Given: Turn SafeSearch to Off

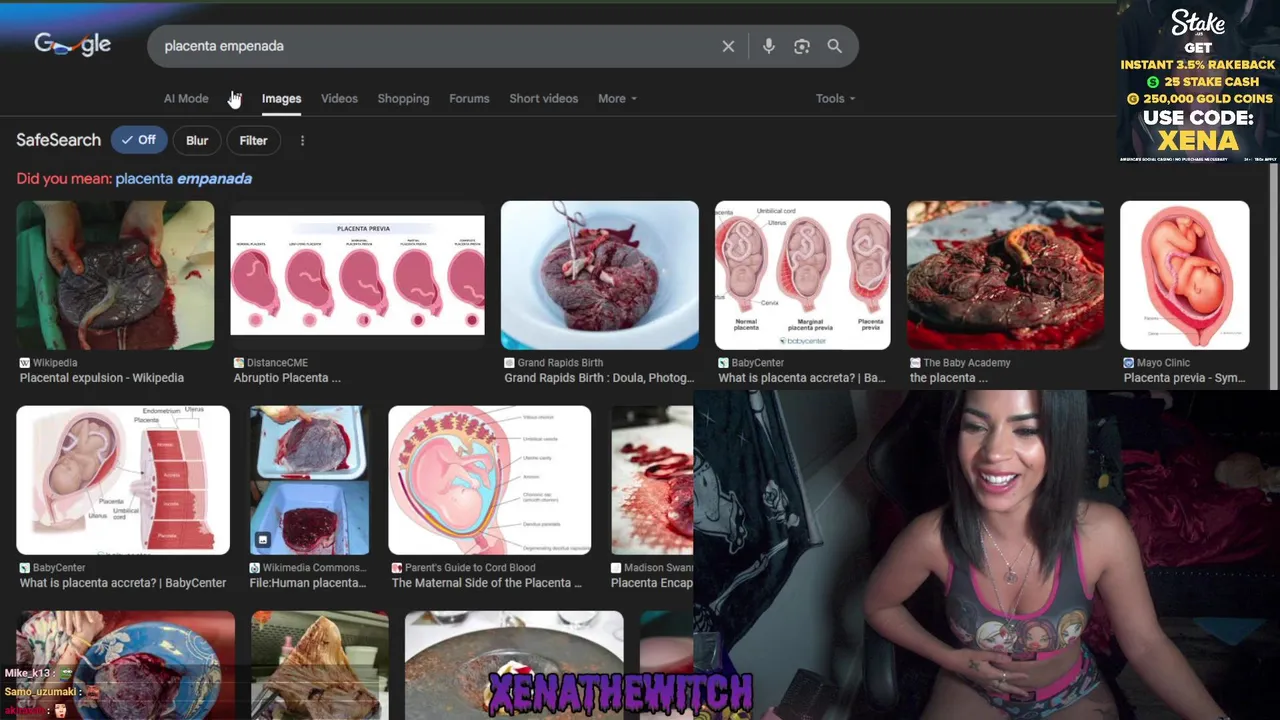Looking at the screenshot, I should (x=139, y=140).
